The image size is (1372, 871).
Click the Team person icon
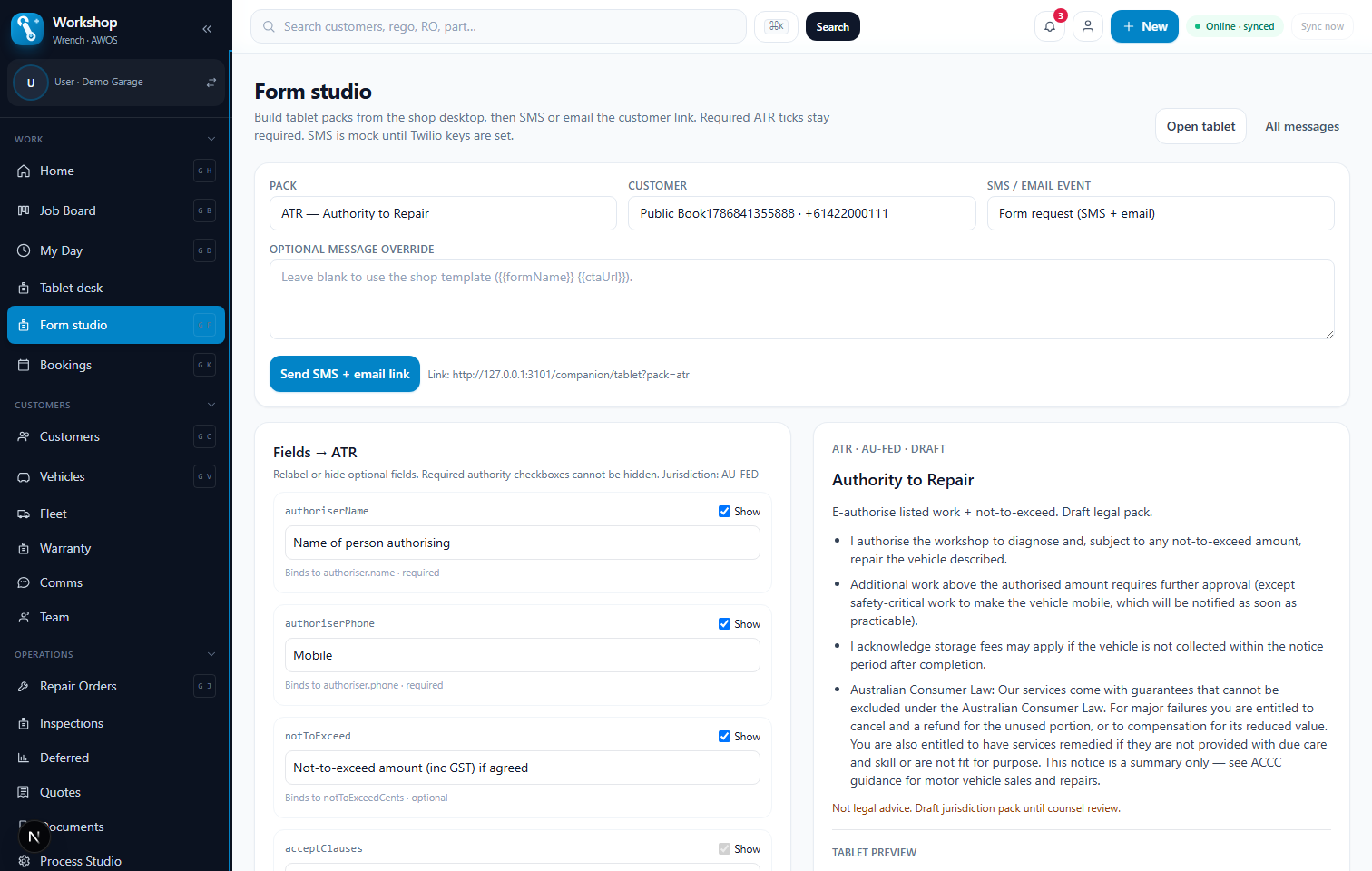tap(24, 617)
